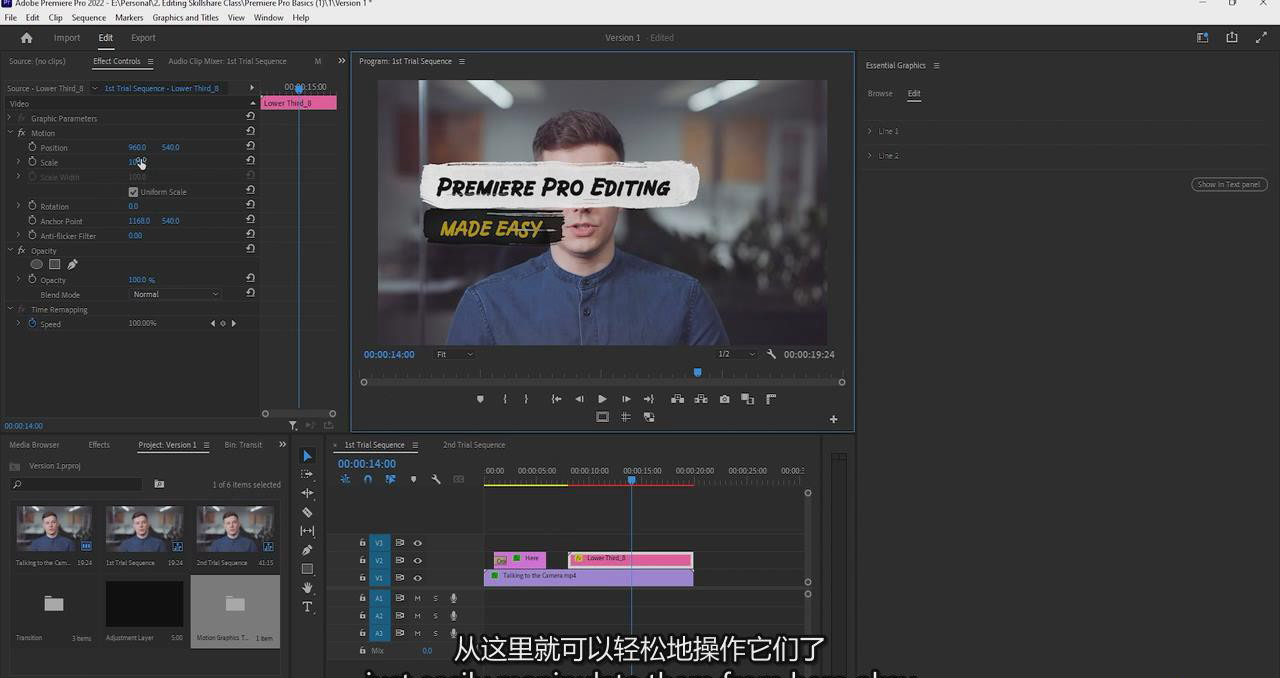Open the Fit zoom level dropdown
1280x678 pixels.
pyautogui.click(x=455, y=354)
